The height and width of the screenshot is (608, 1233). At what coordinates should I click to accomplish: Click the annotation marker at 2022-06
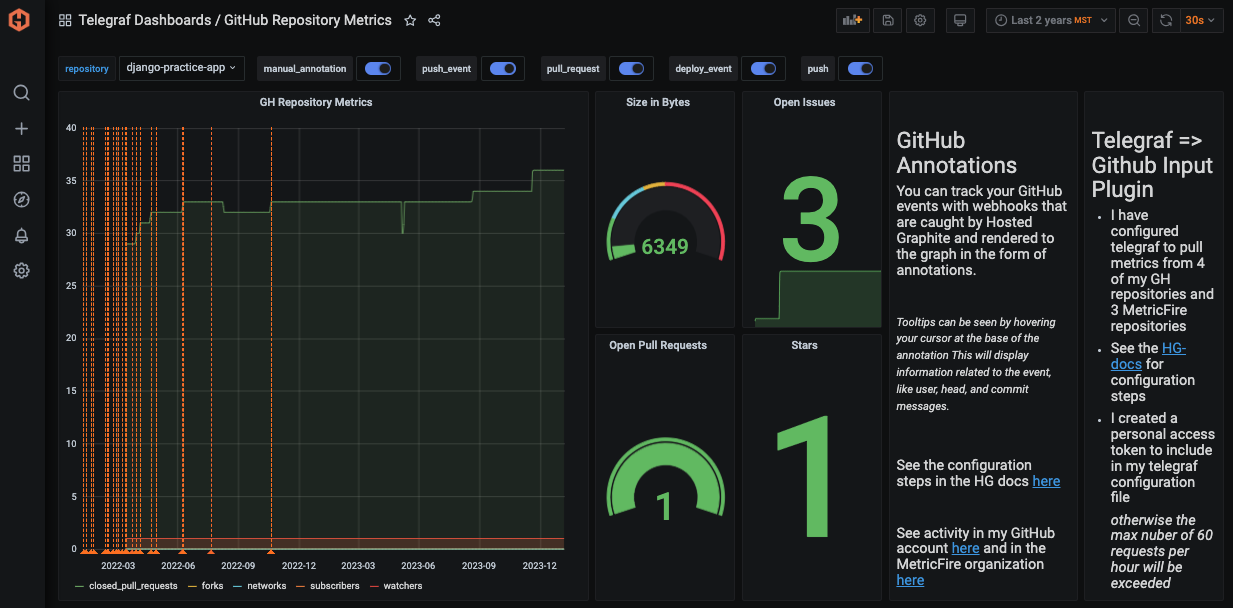tap(182, 550)
